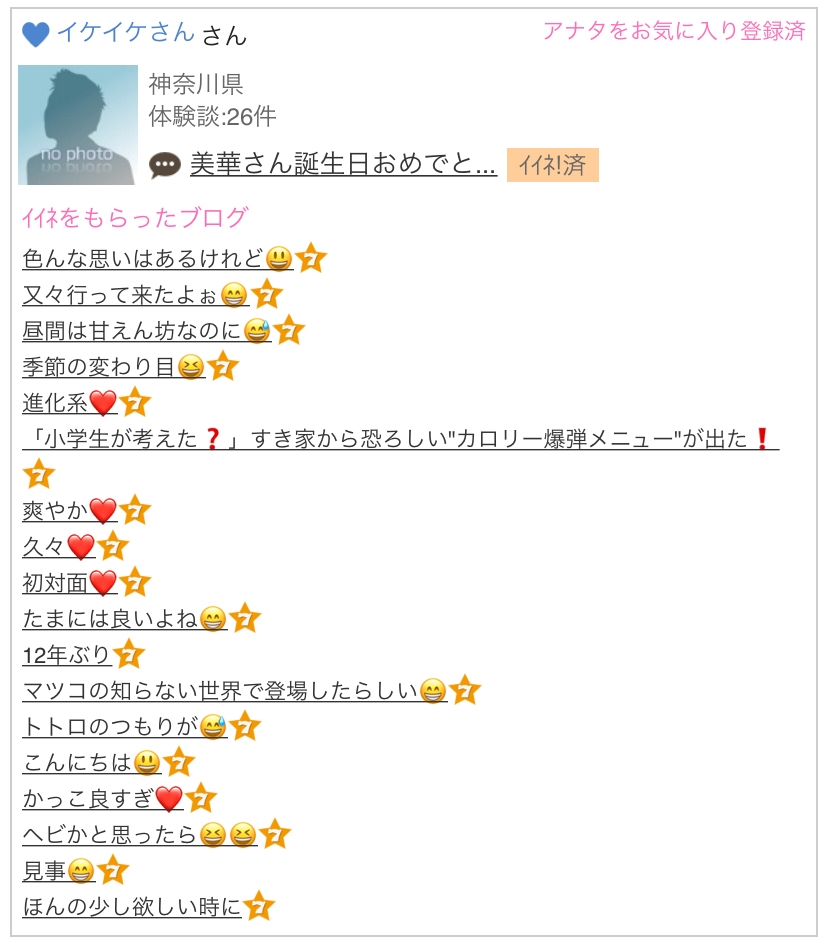Open blog 昼間は甘えん坊なのに
Image resolution: width=826 pixels, height=938 pixels.
[147, 331]
